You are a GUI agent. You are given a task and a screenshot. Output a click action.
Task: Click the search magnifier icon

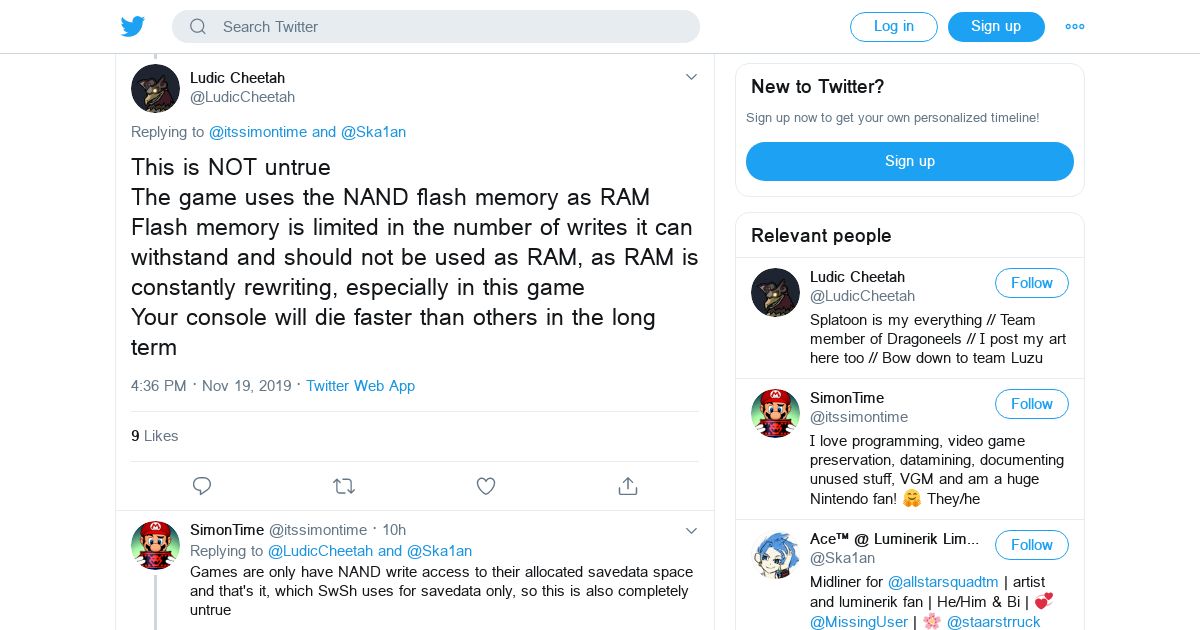coord(198,27)
